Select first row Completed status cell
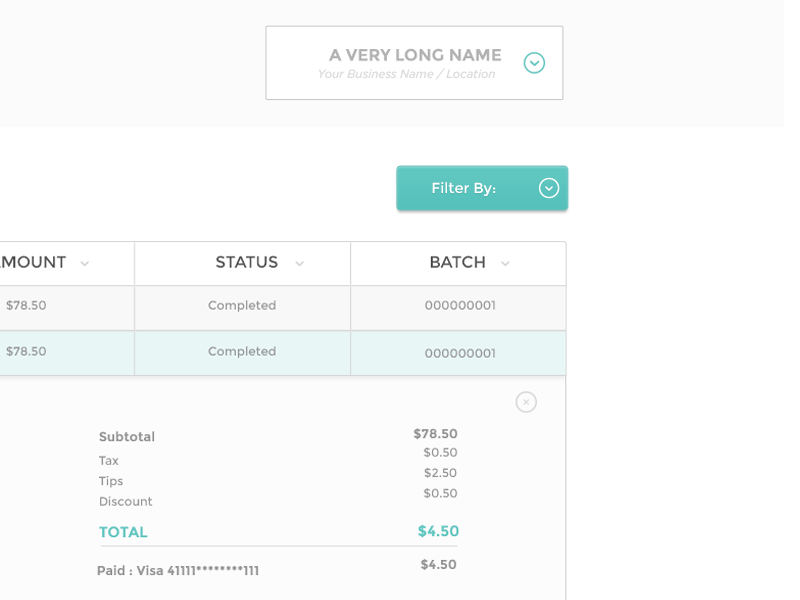The height and width of the screenshot is (600, 800). tap(242, 306)
